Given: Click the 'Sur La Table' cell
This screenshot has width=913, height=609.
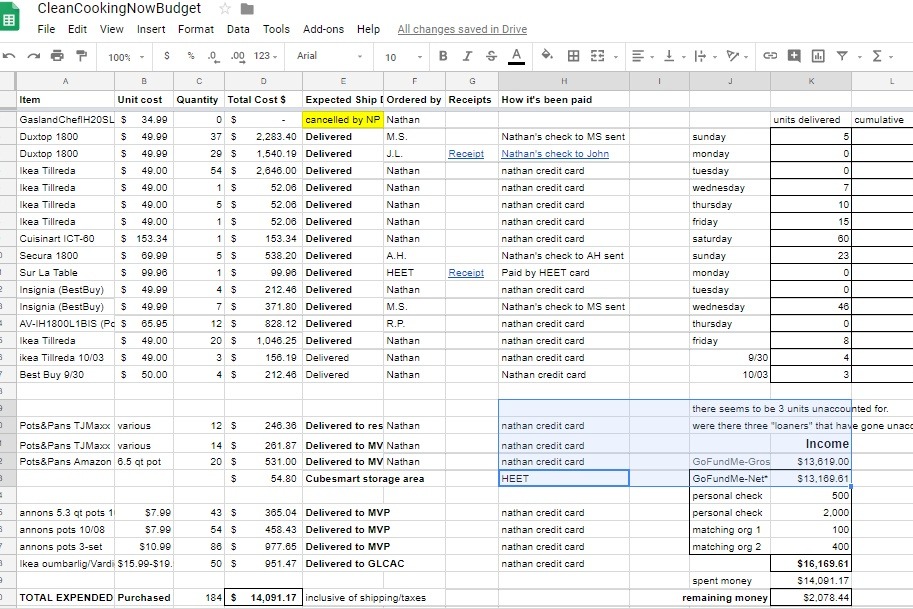Looking at the screenshot, I should coord(65,272).
